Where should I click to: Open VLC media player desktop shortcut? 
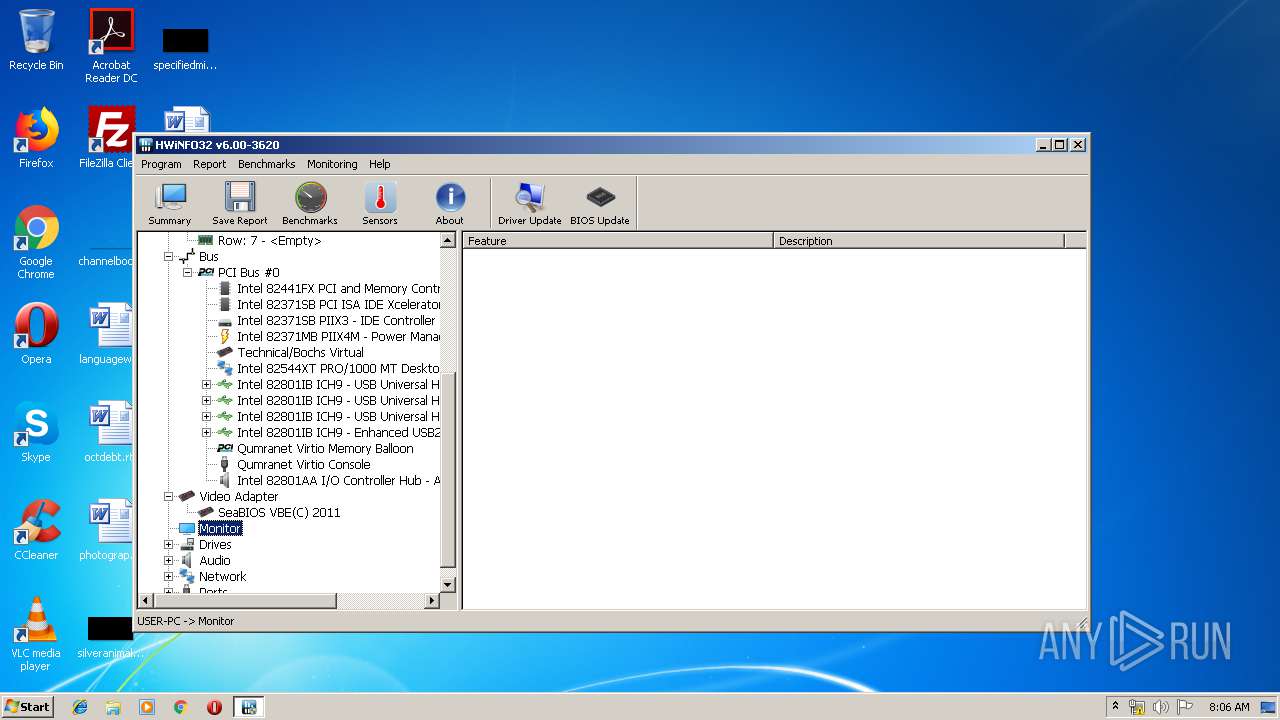(36, 634)
